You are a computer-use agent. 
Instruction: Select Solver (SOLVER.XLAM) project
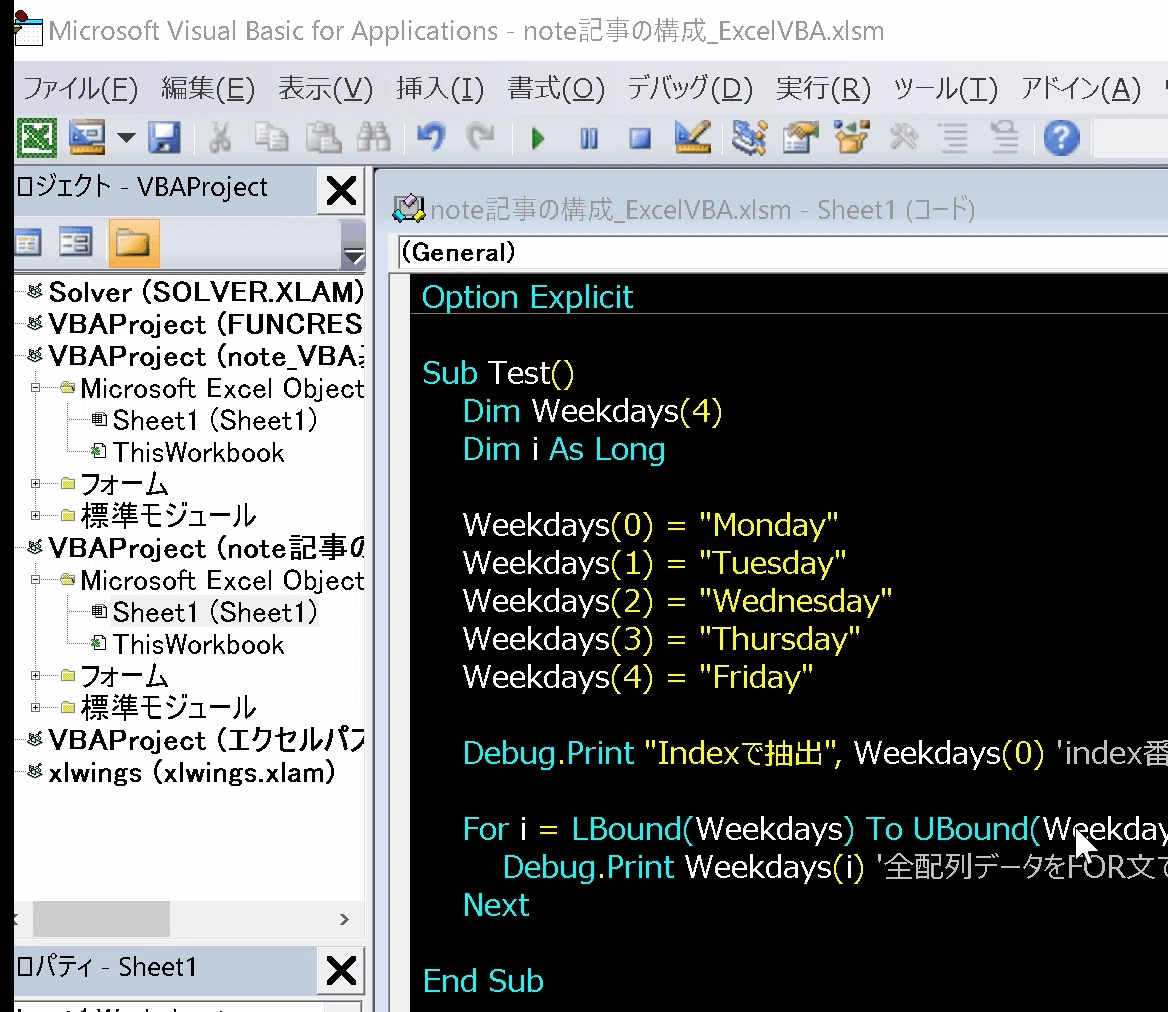click(206, 292)
